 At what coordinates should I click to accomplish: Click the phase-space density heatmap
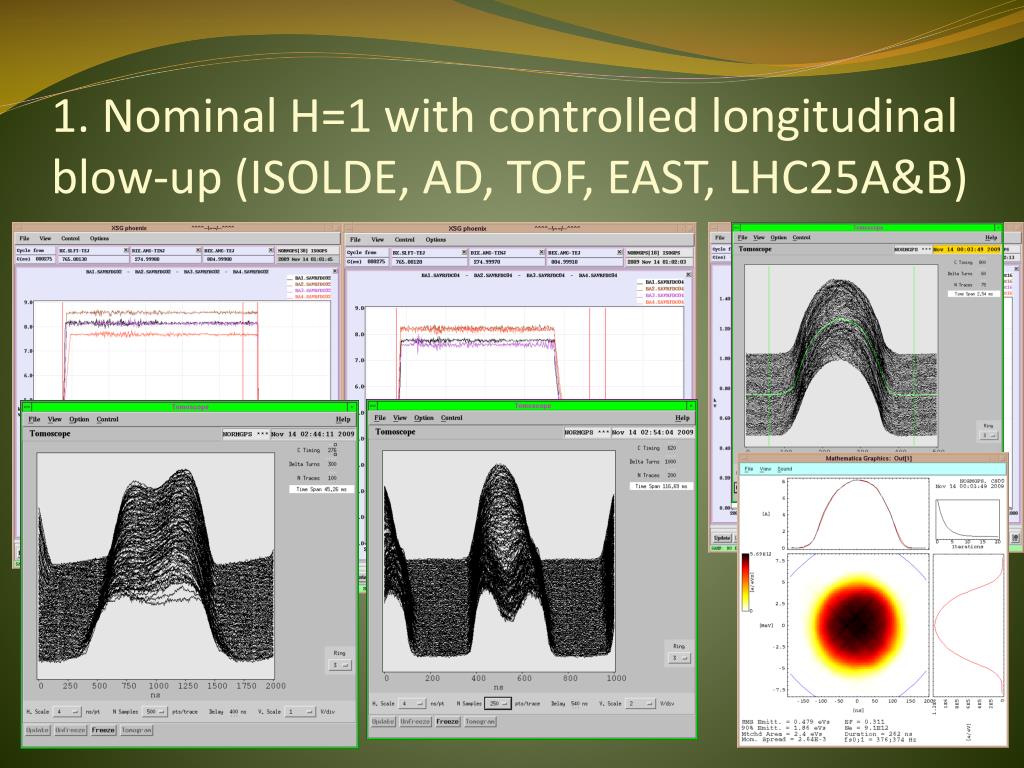(858, 624)
